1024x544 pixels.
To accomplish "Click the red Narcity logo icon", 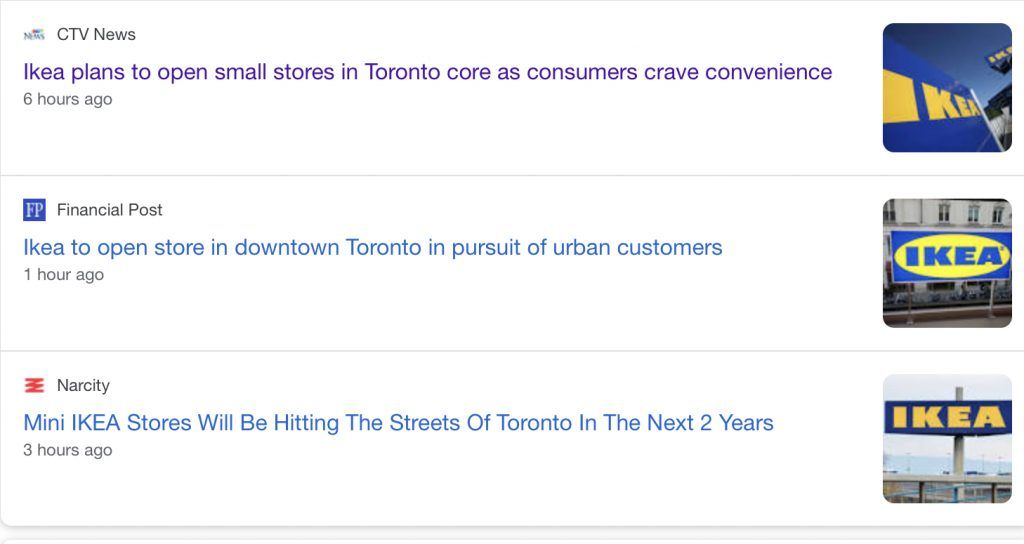I will [34, 385].
